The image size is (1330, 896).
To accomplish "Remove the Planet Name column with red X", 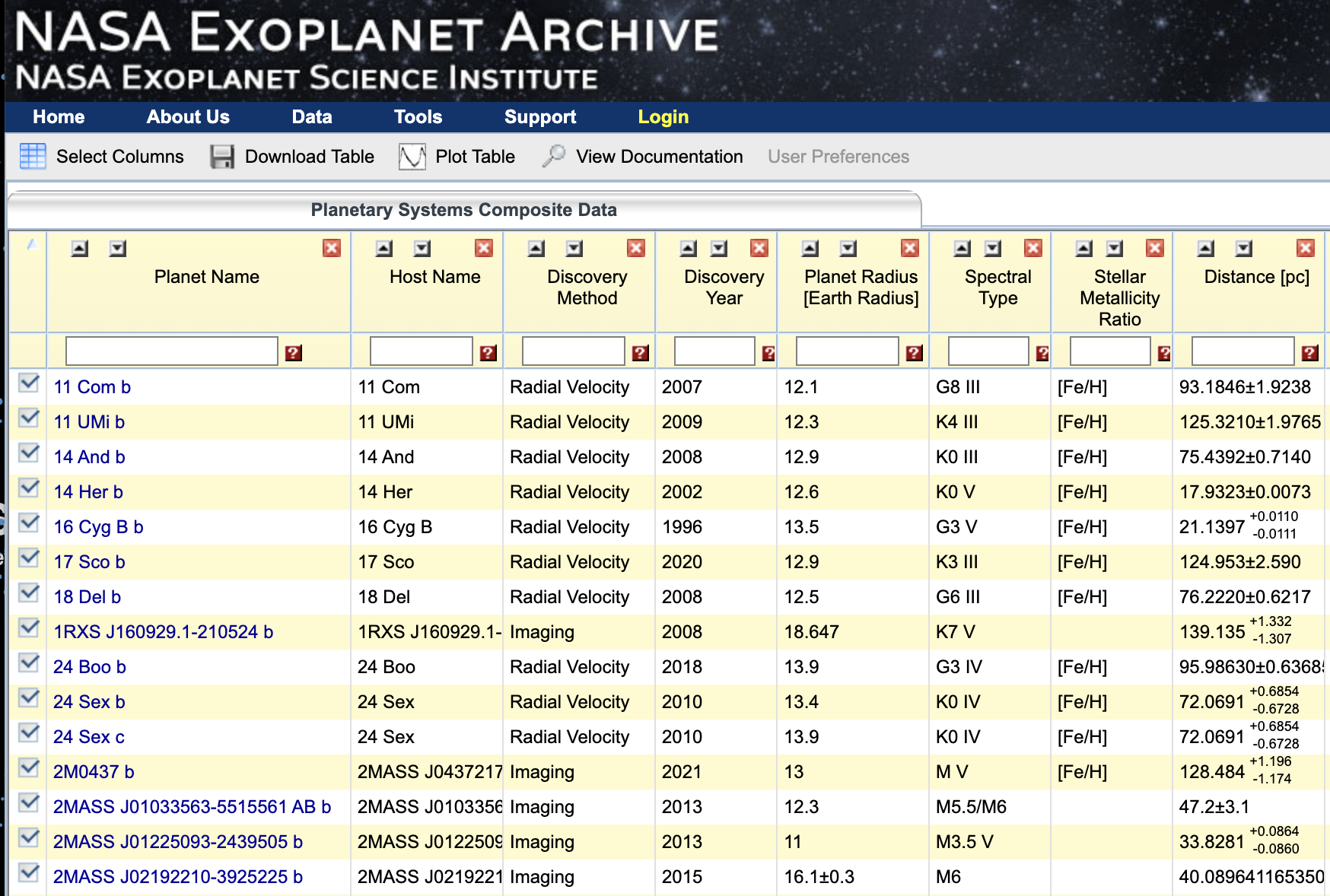I will coord(331,248).
